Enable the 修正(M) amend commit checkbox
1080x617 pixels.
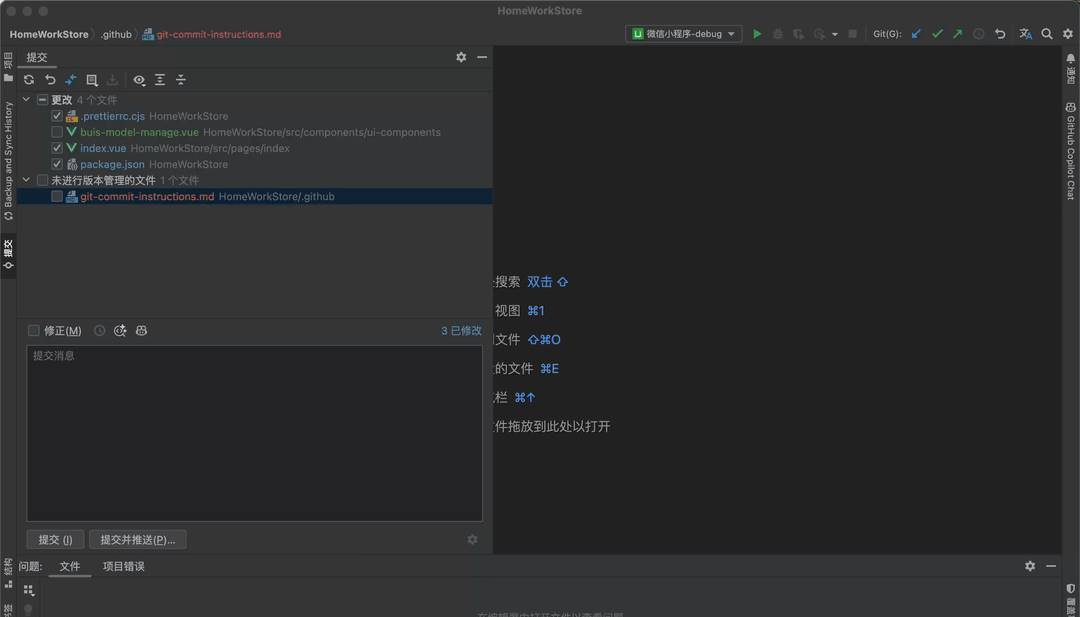click(34, 330)
